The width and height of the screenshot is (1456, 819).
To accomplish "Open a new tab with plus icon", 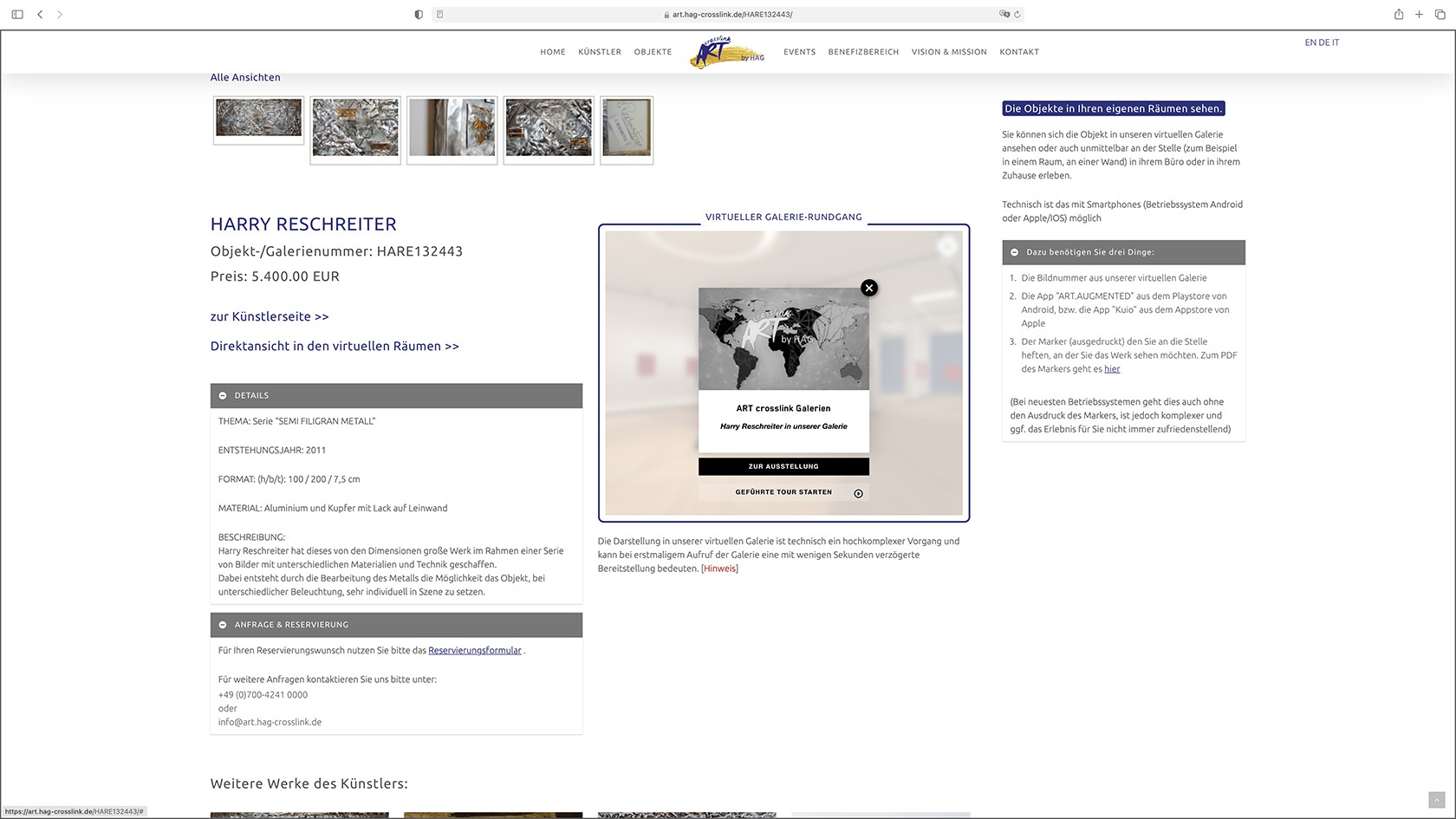I will [x=1419, y=15].
